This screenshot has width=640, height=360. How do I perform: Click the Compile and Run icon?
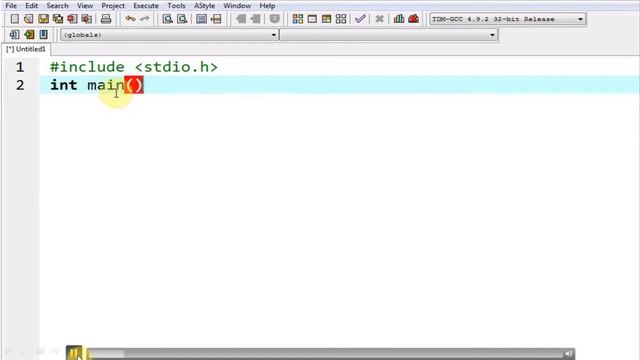pos(327,19)
